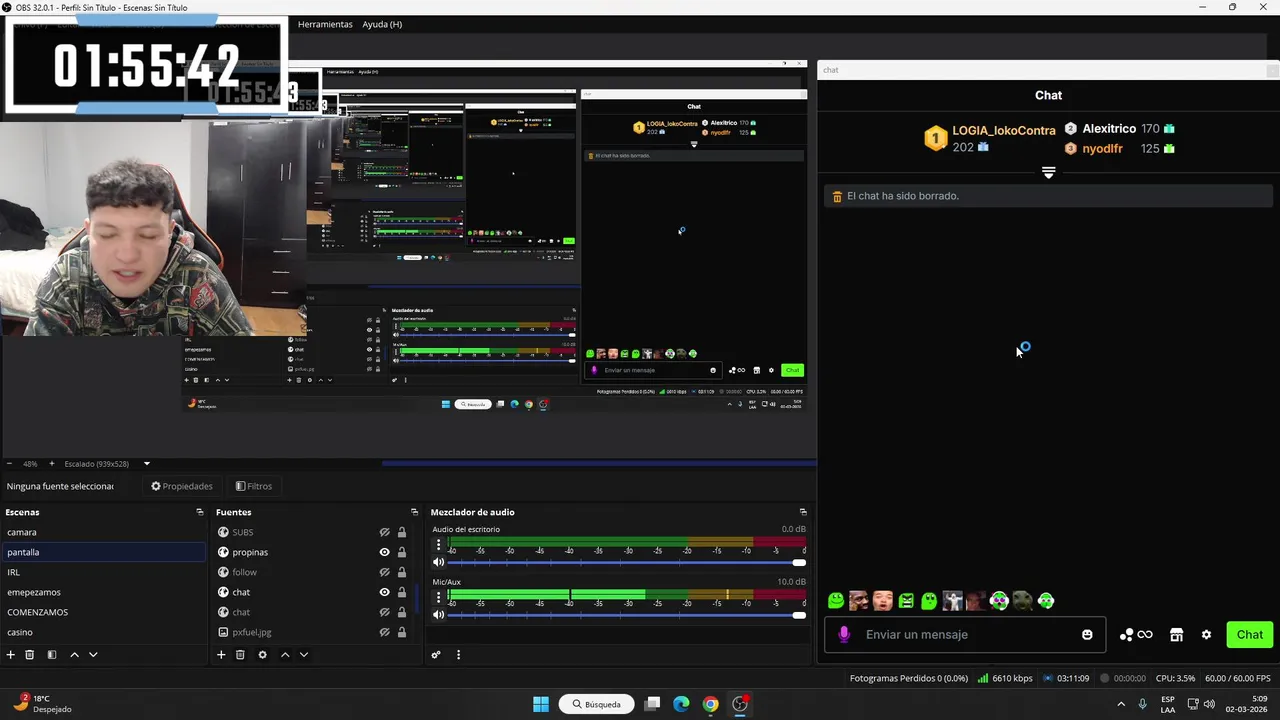Open options dots for Mic/Aux
Viewport: 1280px width, 720px height.
(438, 598)
